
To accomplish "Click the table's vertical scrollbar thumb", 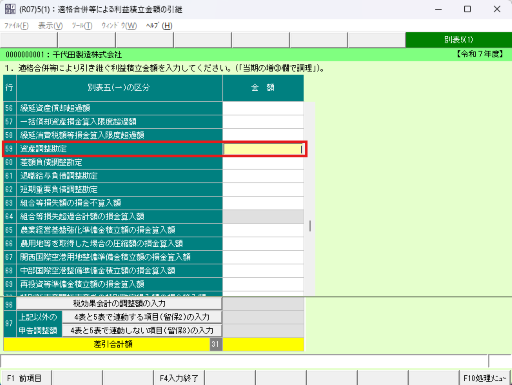I will (x=310, y=226).
